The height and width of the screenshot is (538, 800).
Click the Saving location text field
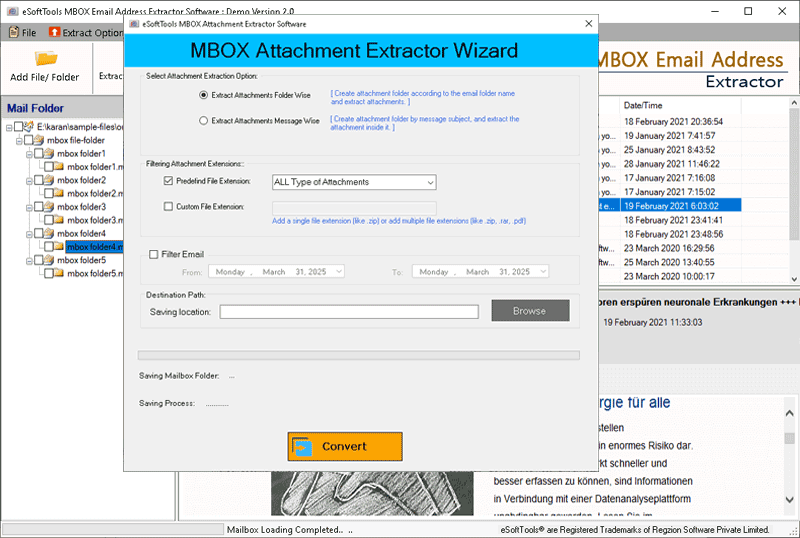point(349,312)
